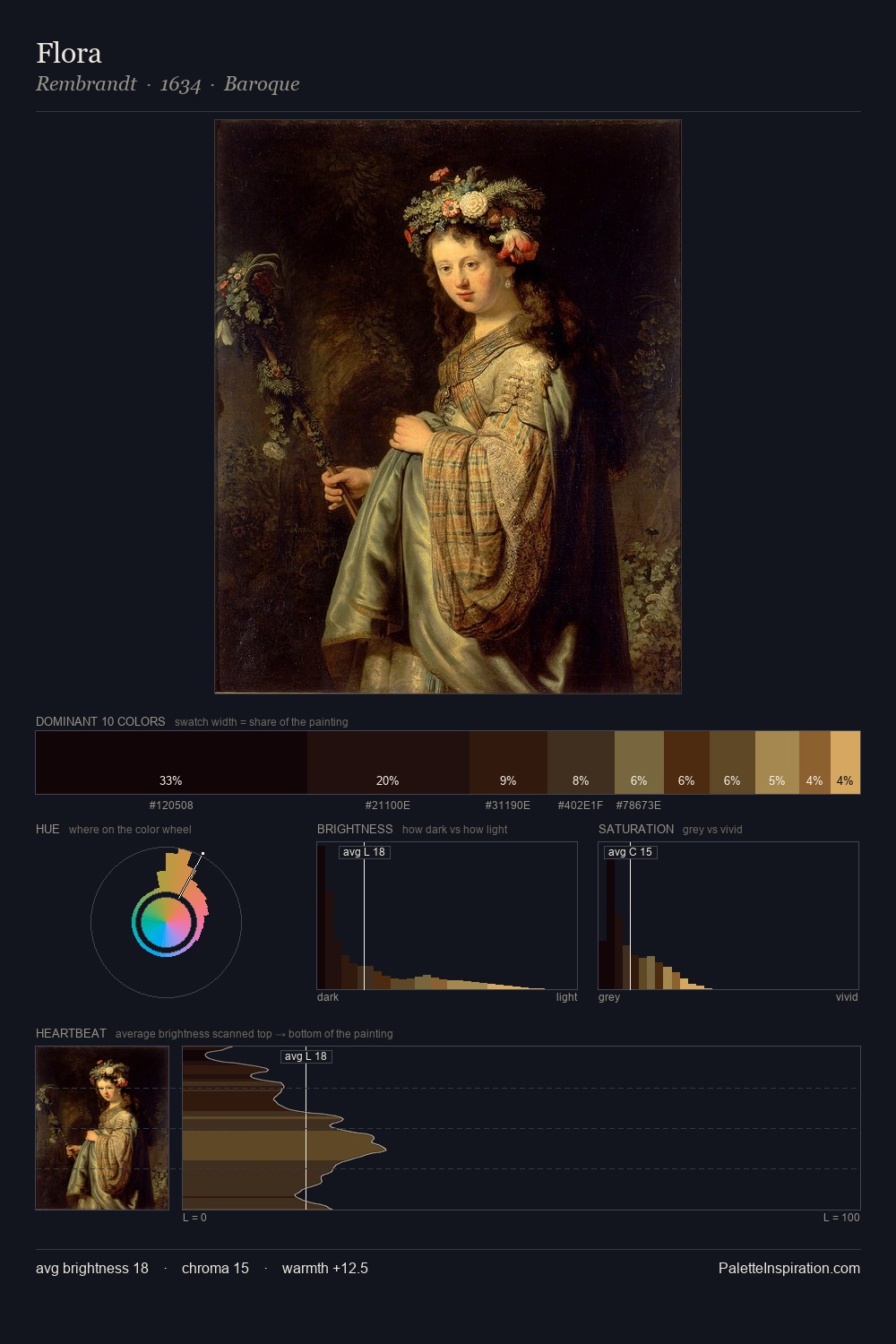The width and height of the screenshot is (896, 1344).
Task: Click the 33% darkest color swatch
Action: (x=171, y=762)
